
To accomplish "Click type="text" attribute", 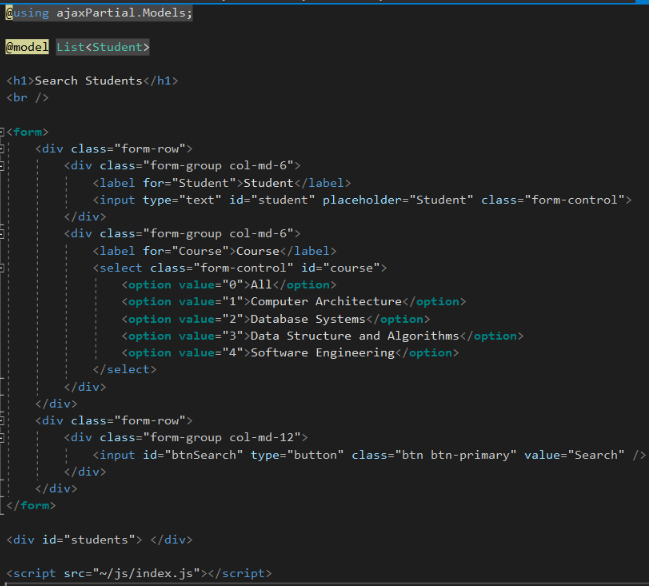I will click(182, 200).
